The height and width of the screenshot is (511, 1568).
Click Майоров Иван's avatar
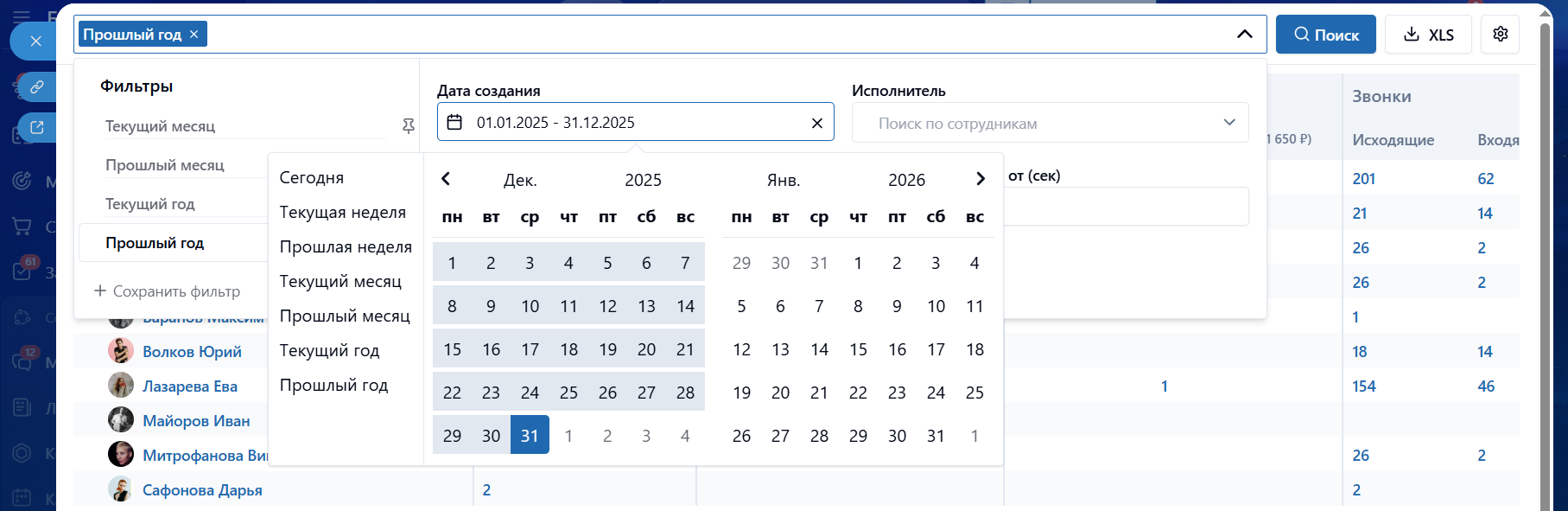[x=121, y=419]
